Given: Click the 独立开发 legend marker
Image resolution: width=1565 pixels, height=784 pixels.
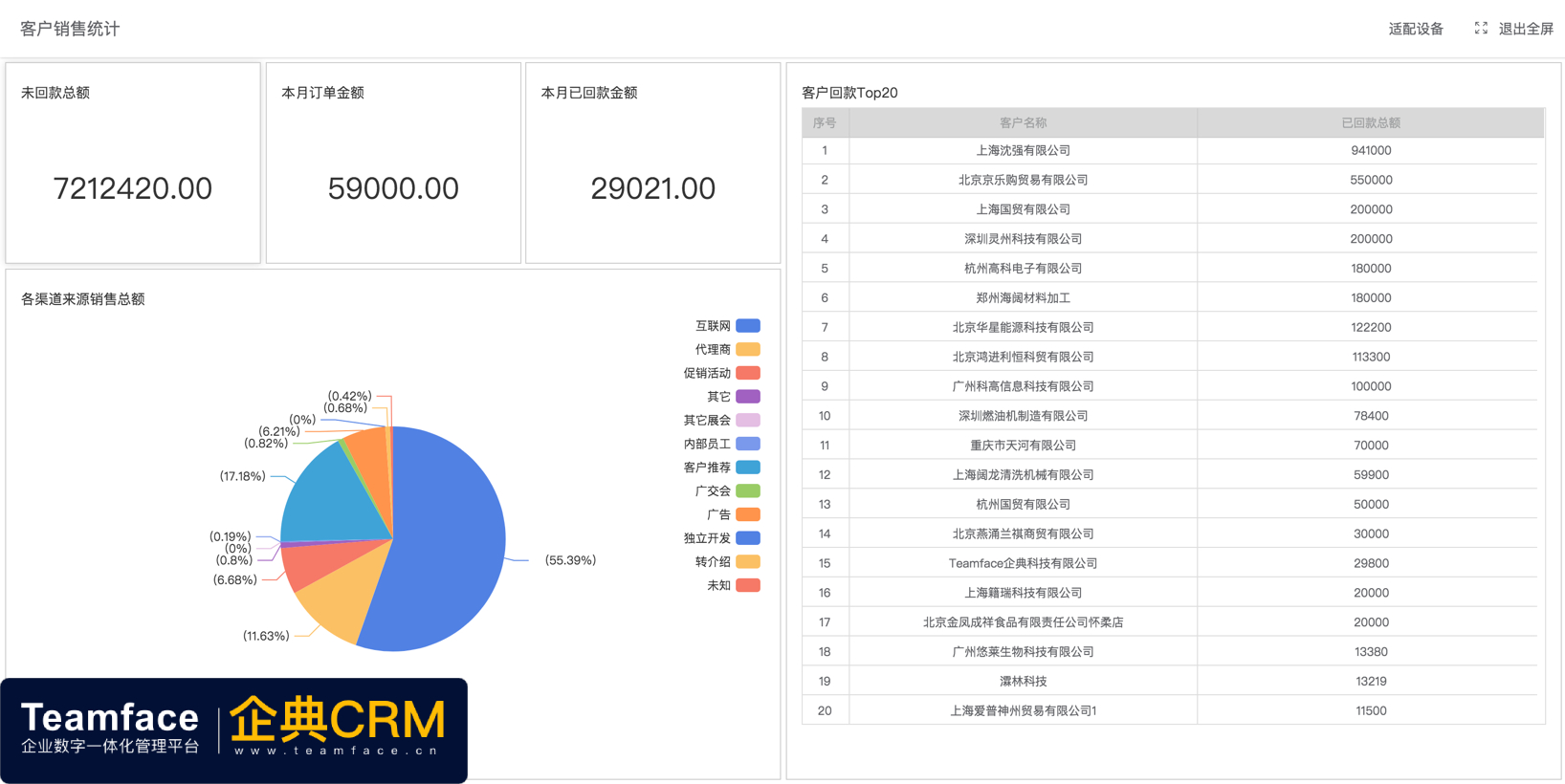Looking at the screenshot, I should click(747, 538).
